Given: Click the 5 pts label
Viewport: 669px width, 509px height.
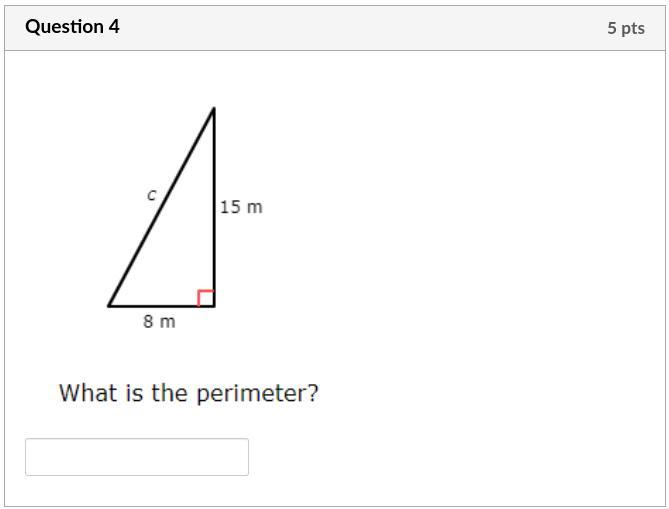Looking at the screenshot, I should pos(625,28).
